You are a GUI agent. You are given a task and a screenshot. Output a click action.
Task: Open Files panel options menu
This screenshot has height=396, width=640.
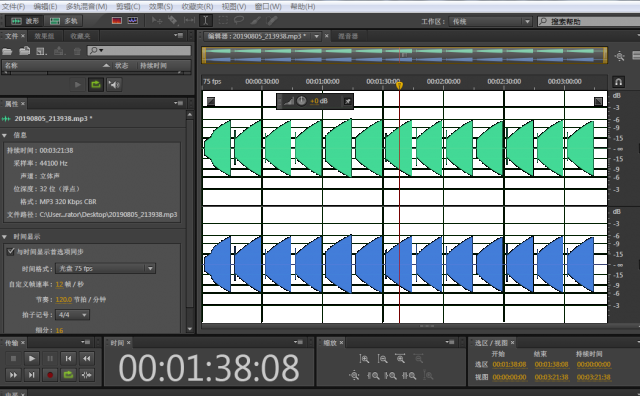[178, 36]
